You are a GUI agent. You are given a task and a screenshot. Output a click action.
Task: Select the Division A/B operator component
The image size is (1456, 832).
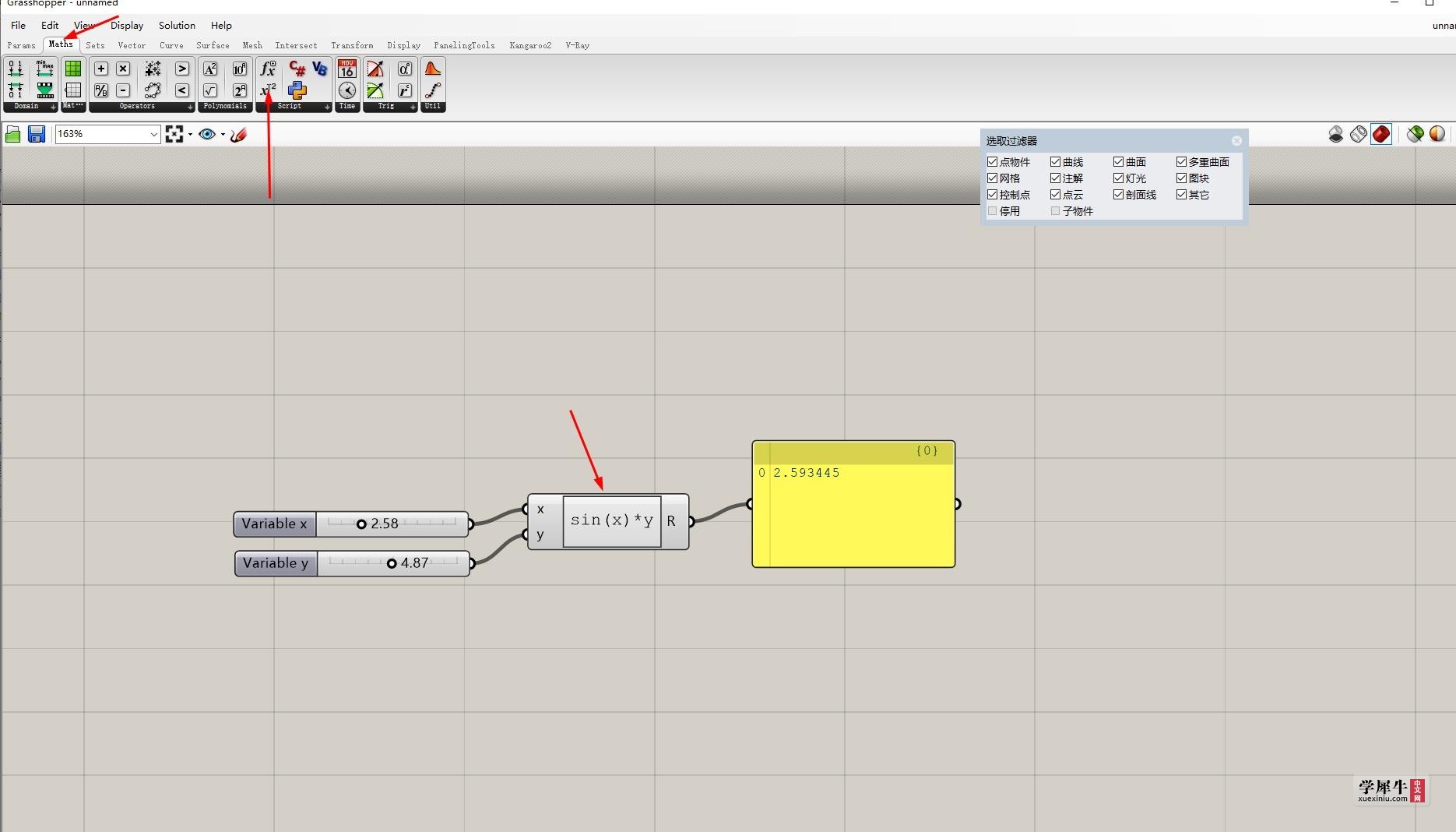click(x=101, y=90)
